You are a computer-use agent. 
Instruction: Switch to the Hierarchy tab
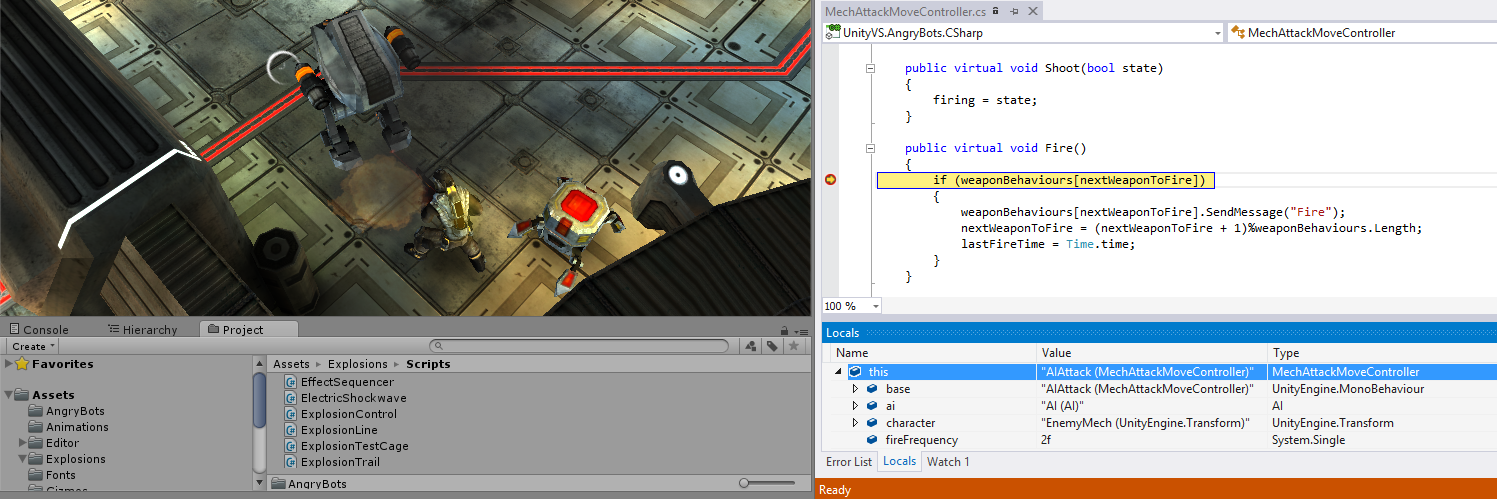(142, 330)
